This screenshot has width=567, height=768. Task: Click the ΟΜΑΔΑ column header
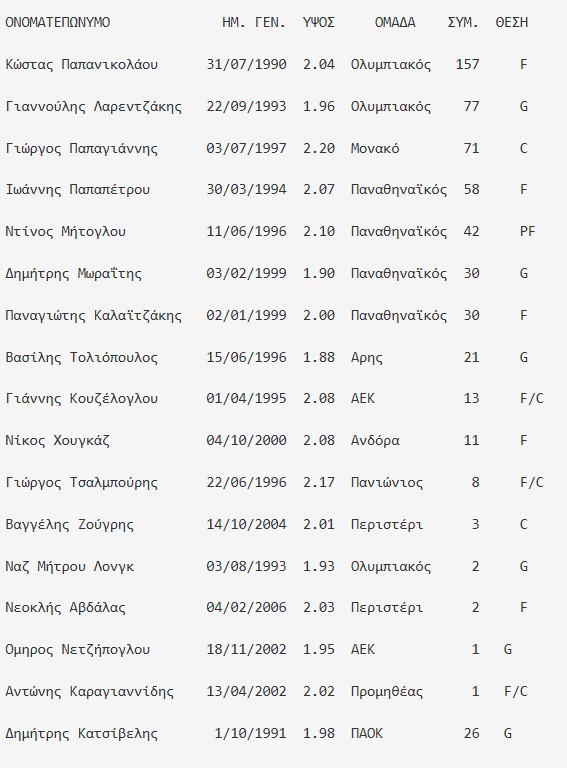395,23
